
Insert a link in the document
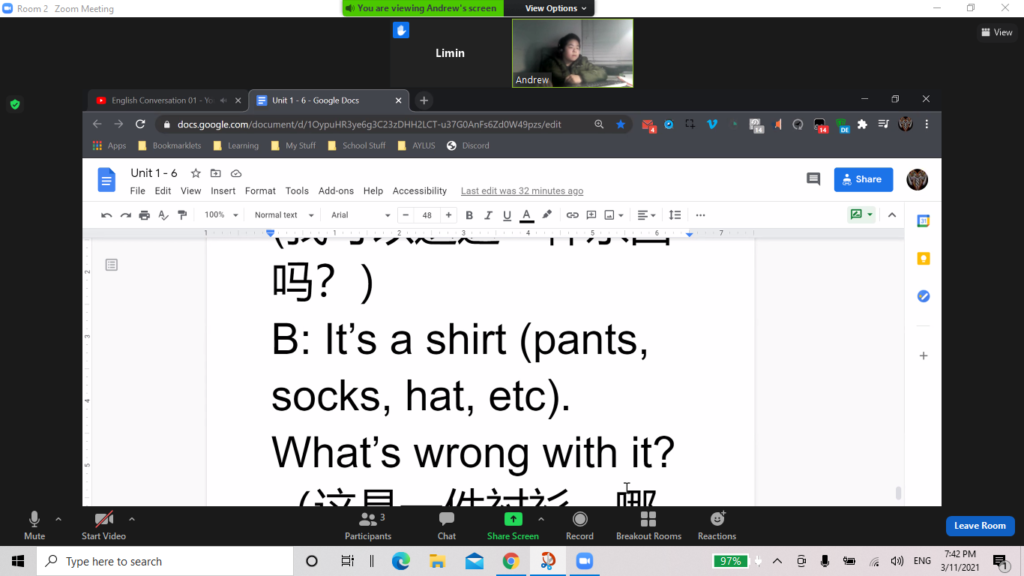coord(572,215)
